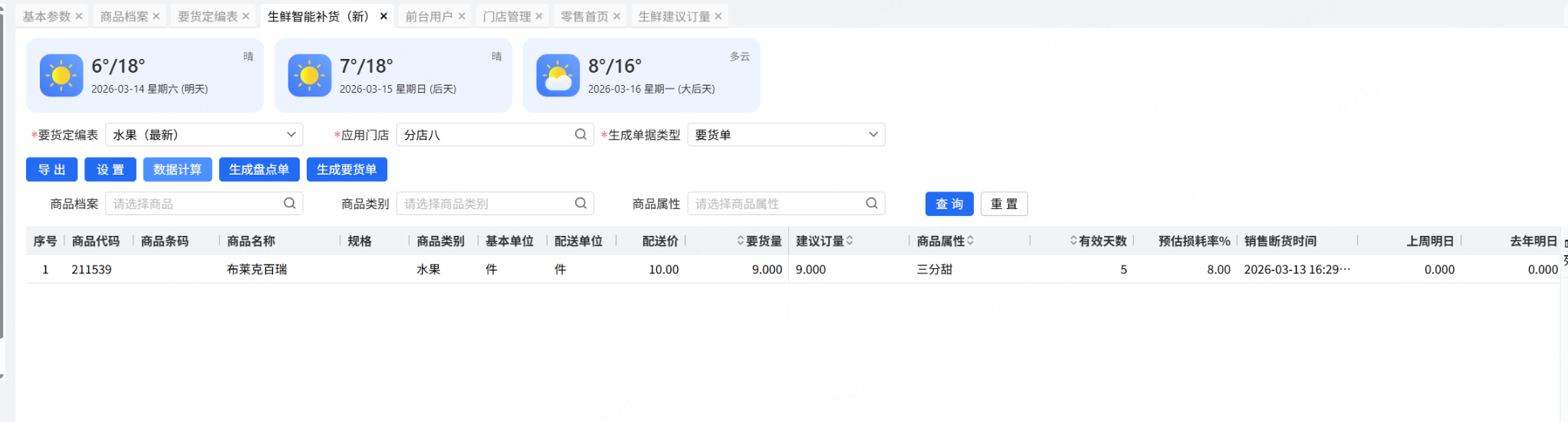Switch to the 基本参数 tab
The height and width of the screenshot is (422, 1568).
[x=47, y=16]
